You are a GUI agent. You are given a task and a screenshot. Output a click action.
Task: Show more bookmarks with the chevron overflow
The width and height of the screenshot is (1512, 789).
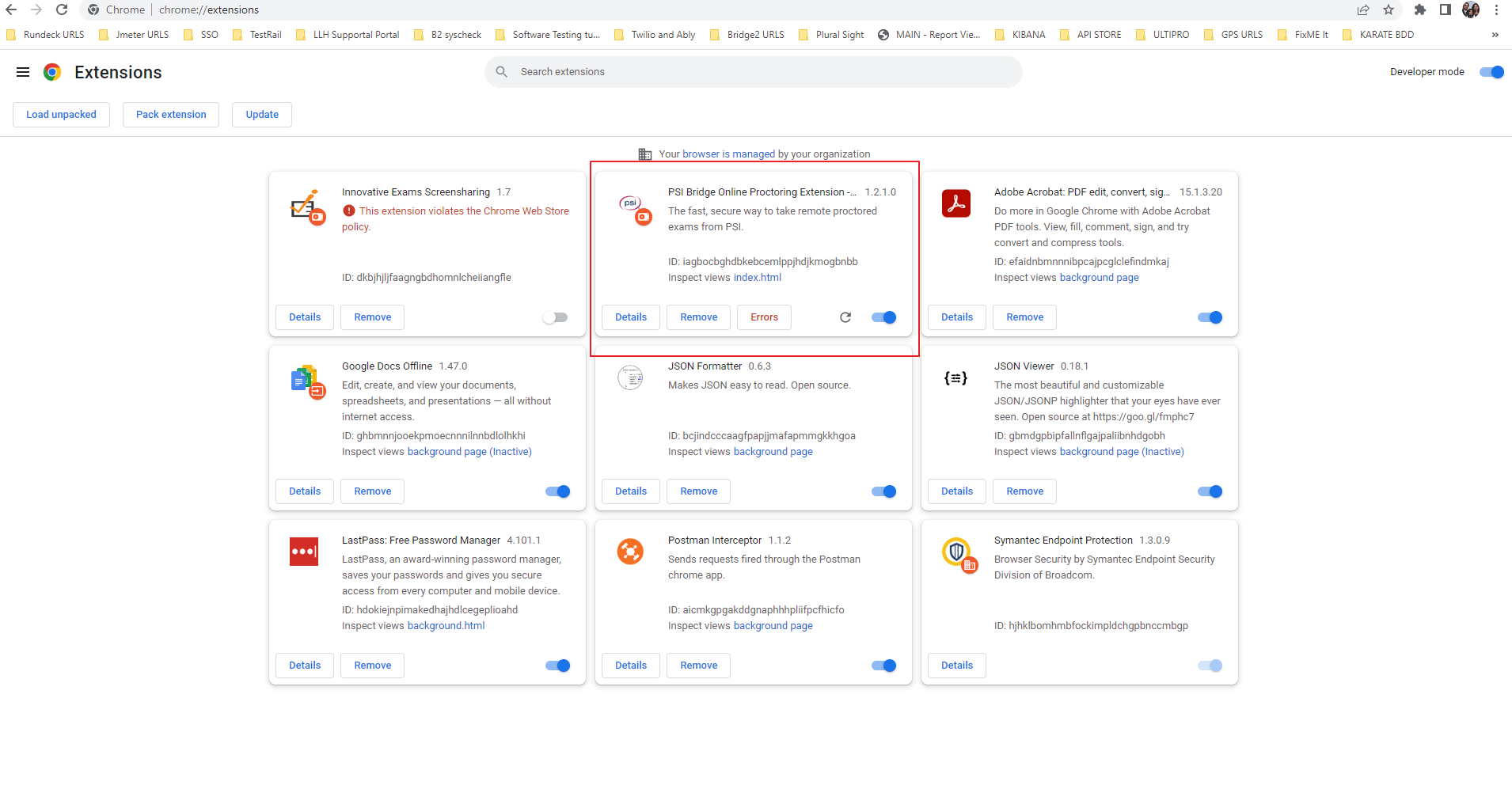click(1495, 35)
